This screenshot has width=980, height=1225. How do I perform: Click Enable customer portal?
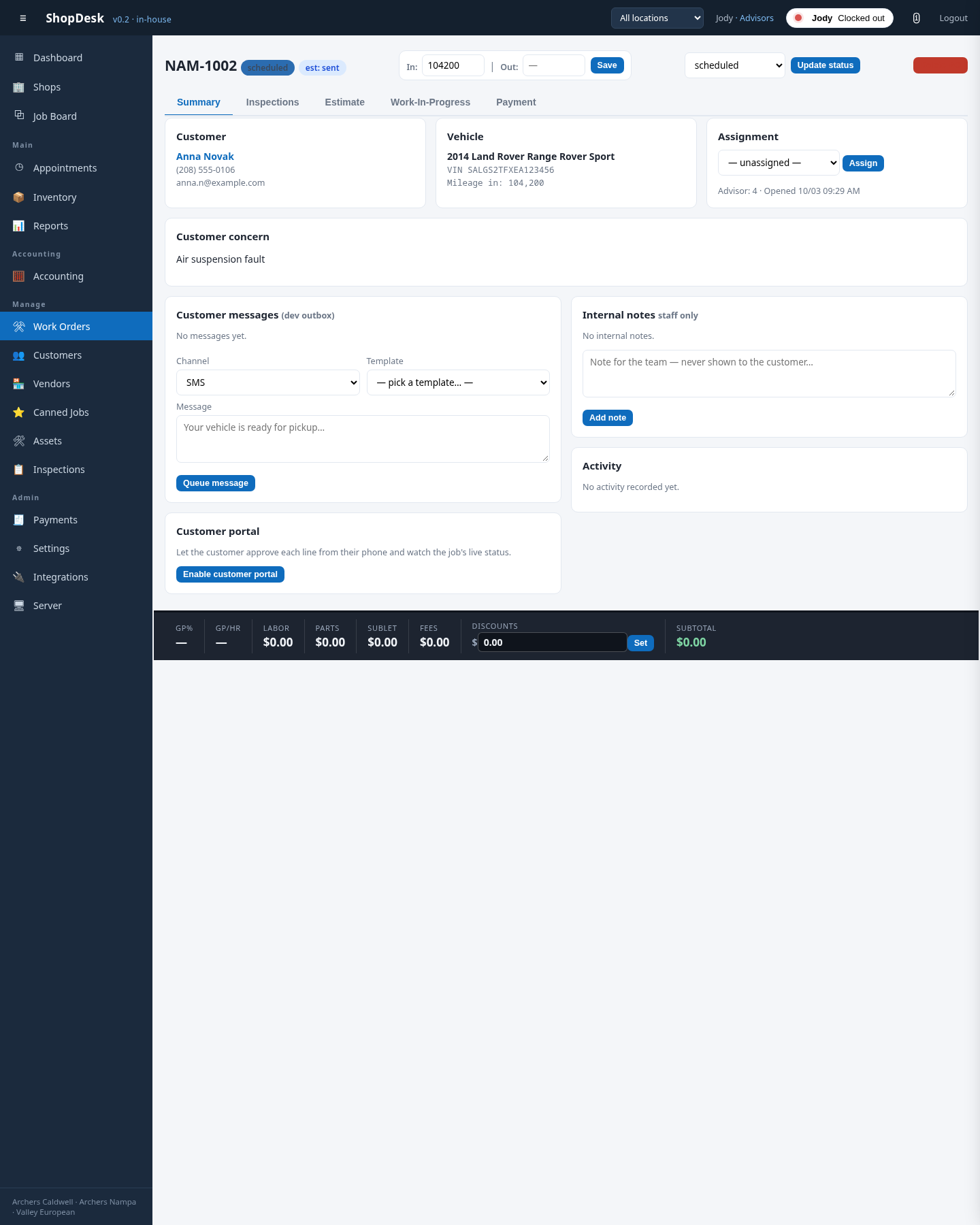click(230, 574)
